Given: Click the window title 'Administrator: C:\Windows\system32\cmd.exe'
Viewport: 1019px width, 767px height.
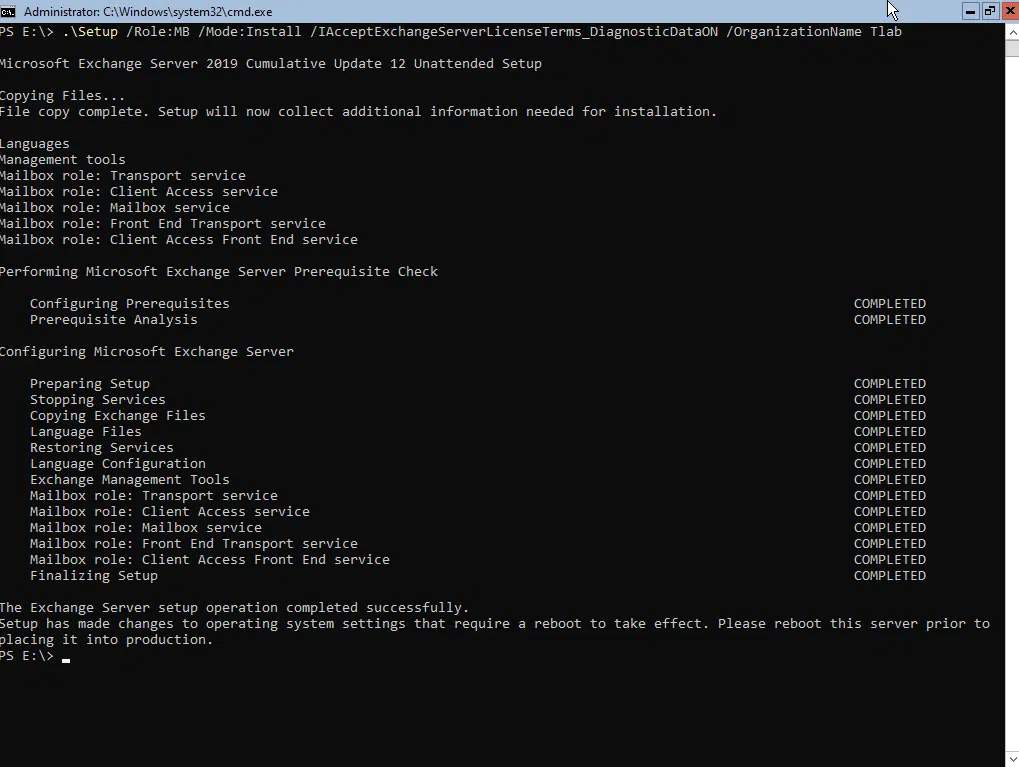Looking at the screenshot, I should pyautogui.click(x=148, y=12).
